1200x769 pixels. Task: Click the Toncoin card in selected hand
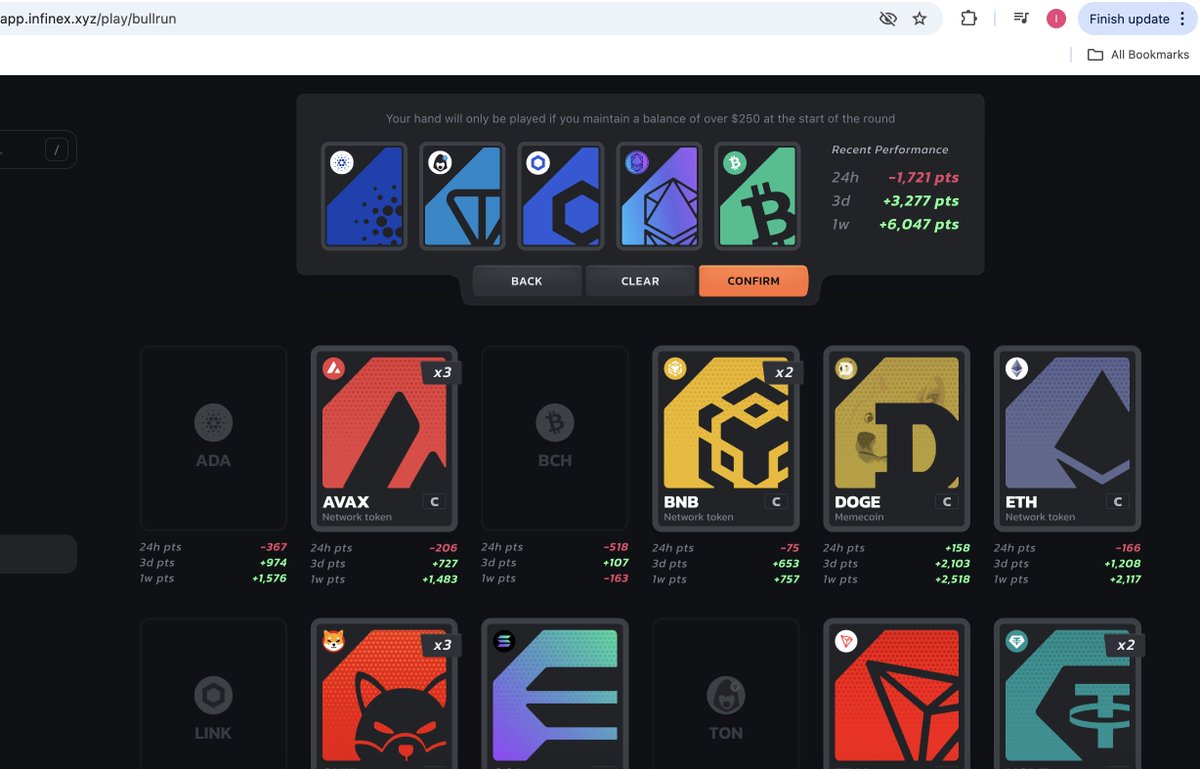coord(462,196)
